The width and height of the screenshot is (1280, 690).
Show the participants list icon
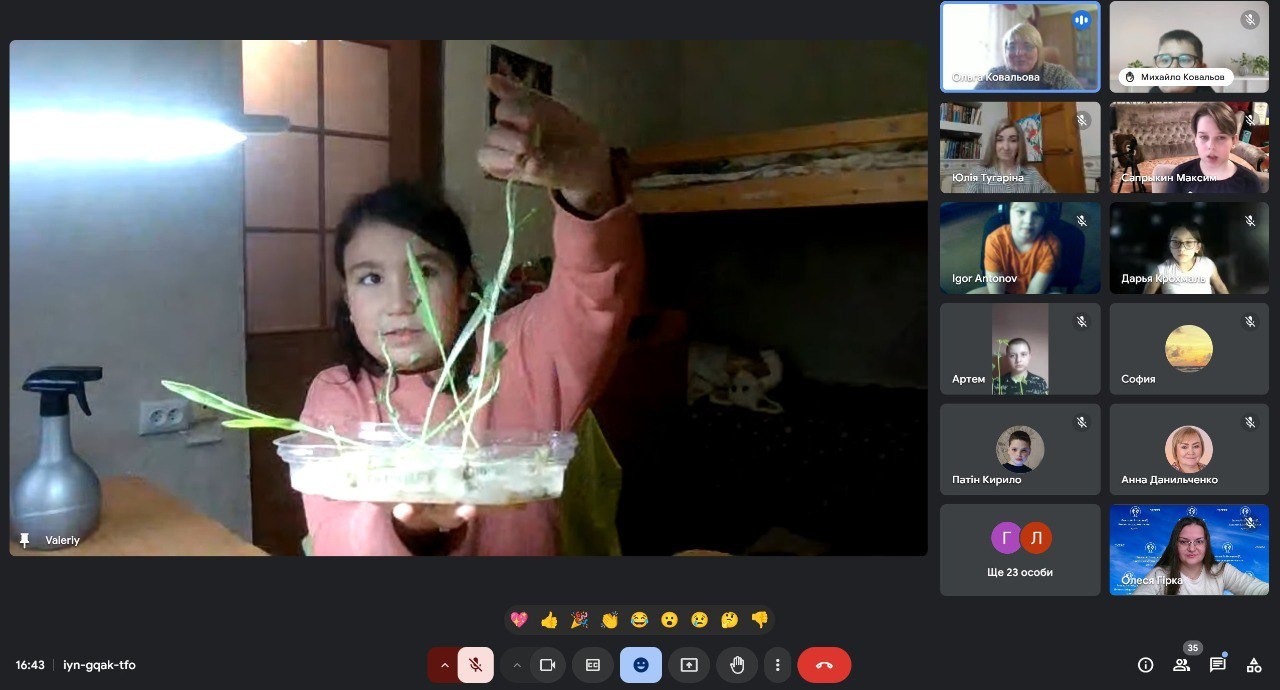tap(1182, 665)
